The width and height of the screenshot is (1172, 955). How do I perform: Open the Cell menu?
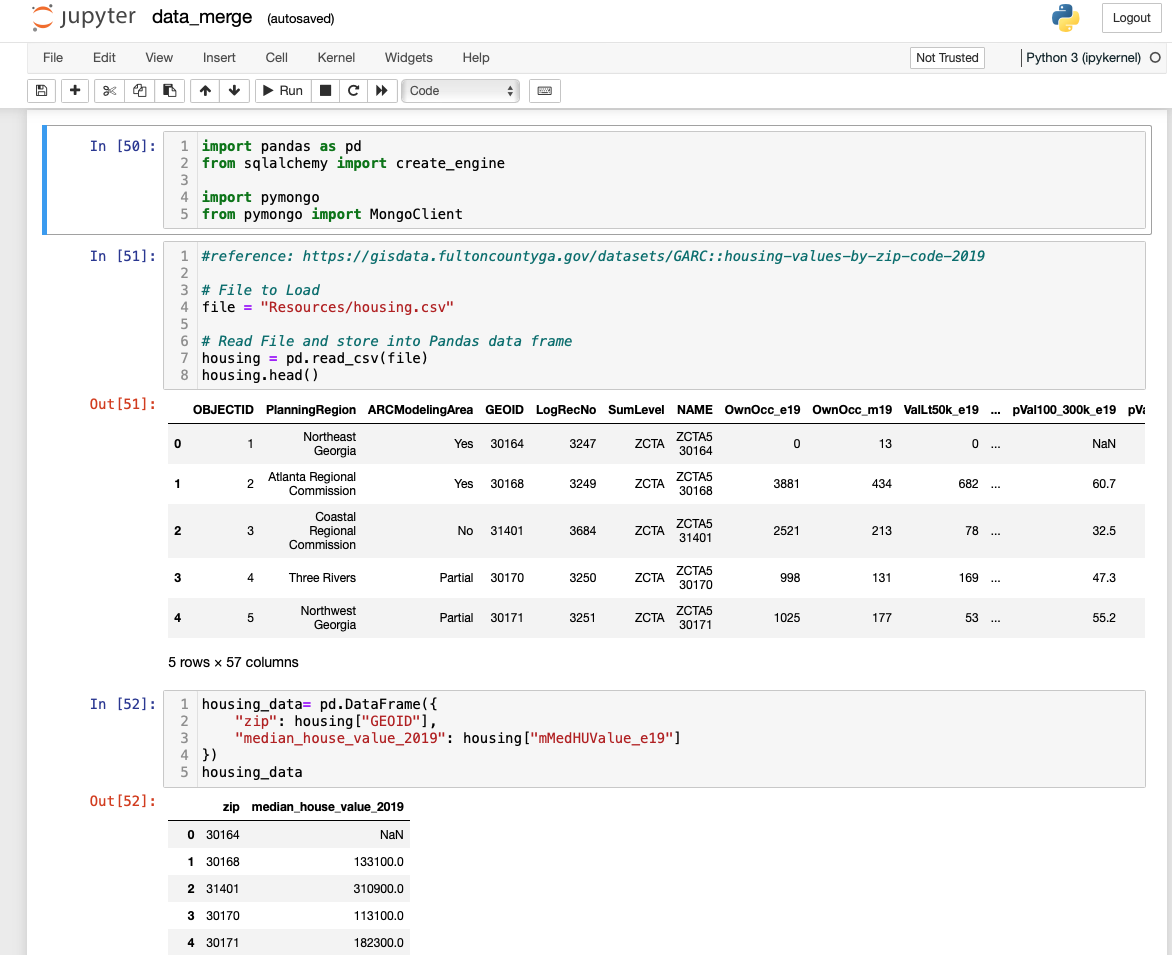pos(276,58)
